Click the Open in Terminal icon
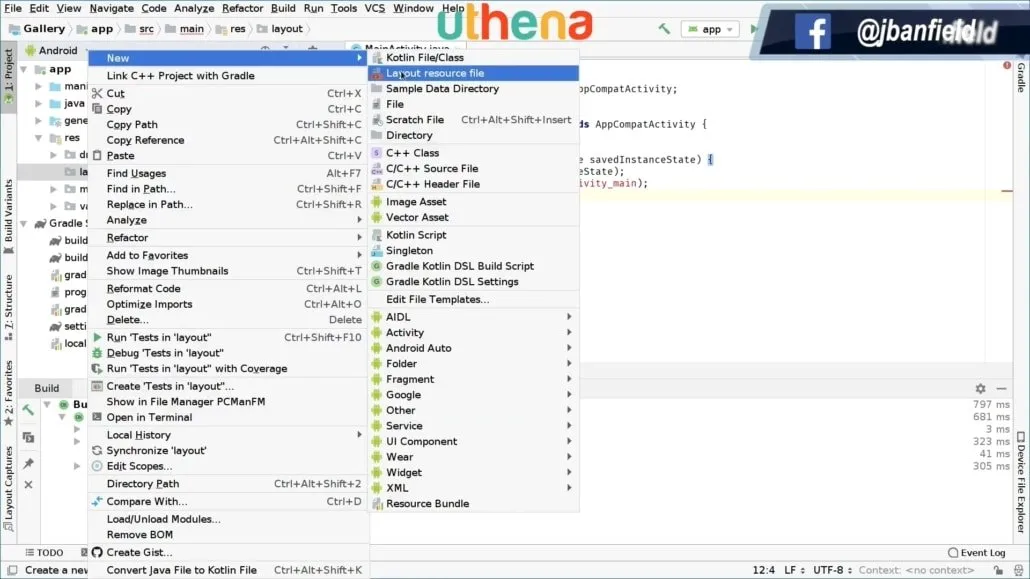 97,417
